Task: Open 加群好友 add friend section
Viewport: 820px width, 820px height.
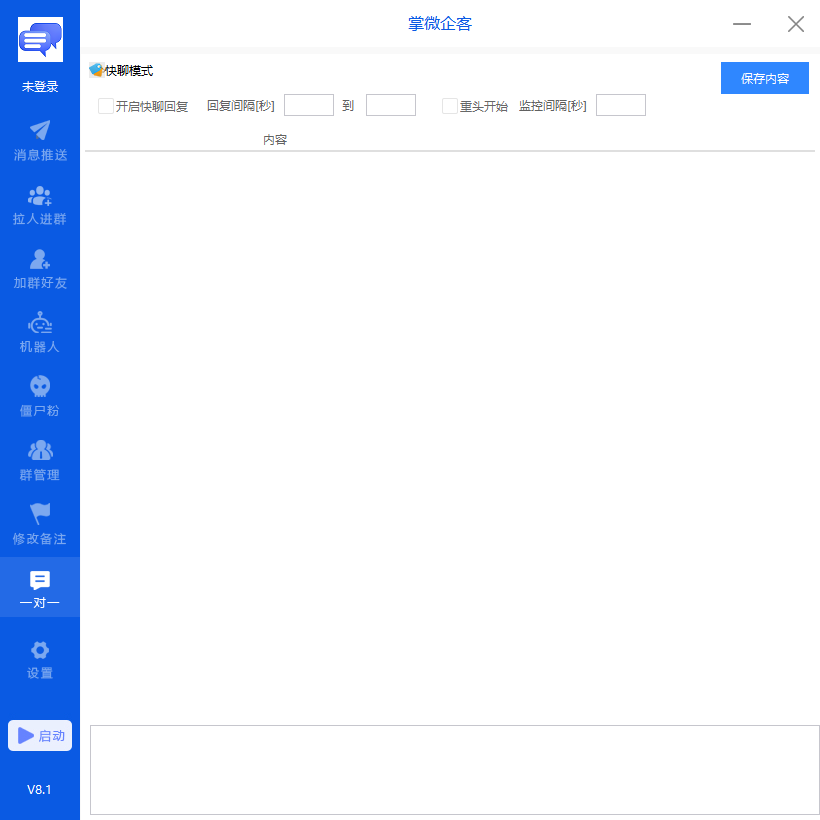Action: click(x=40, y=269)
